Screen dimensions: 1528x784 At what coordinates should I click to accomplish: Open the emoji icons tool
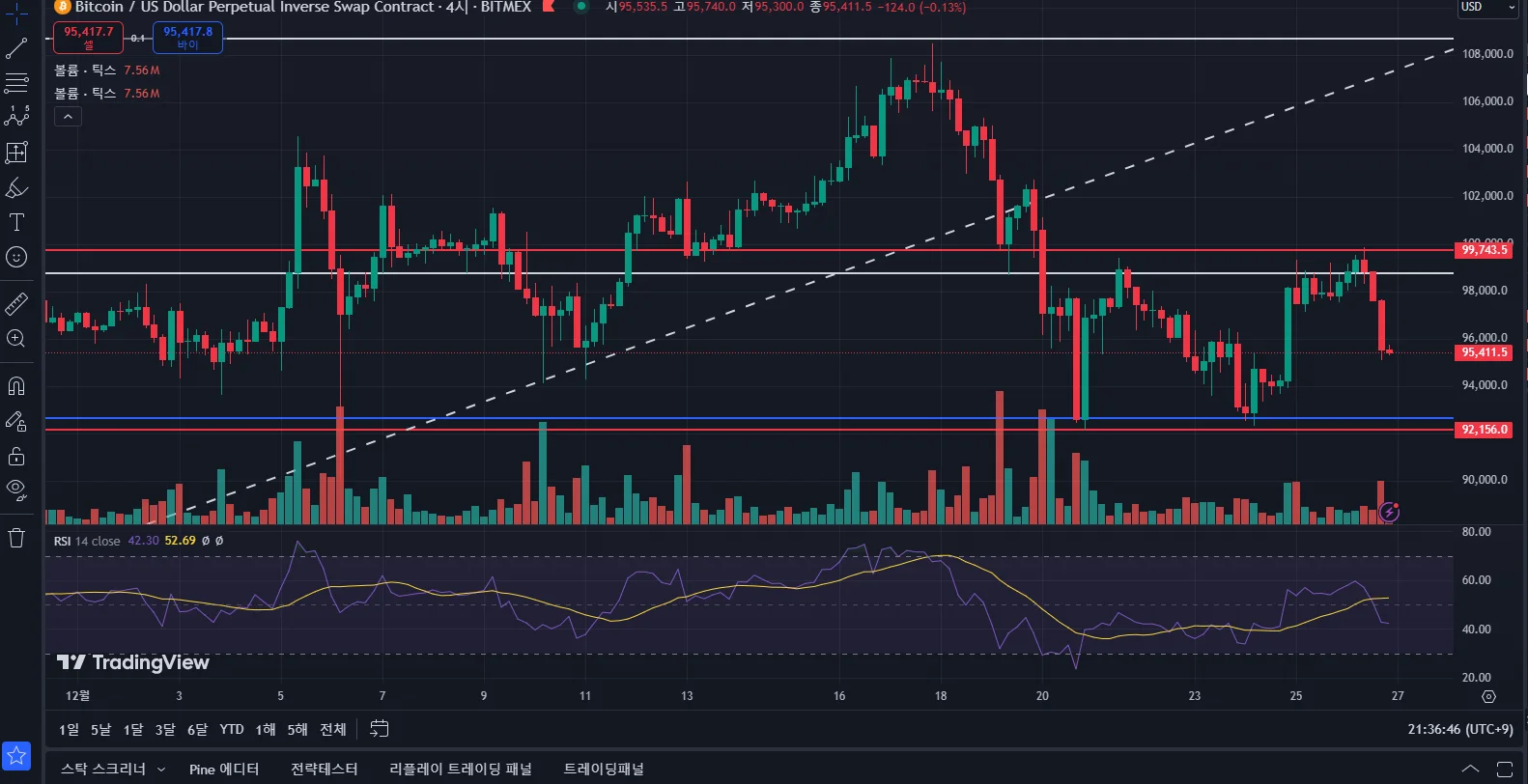(x=16, y=257)
